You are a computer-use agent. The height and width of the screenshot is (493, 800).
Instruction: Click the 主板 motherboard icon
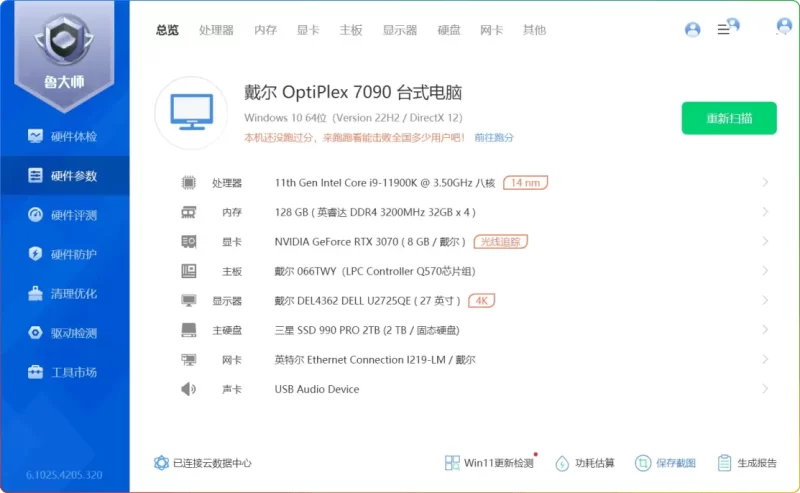pos(188,271)
